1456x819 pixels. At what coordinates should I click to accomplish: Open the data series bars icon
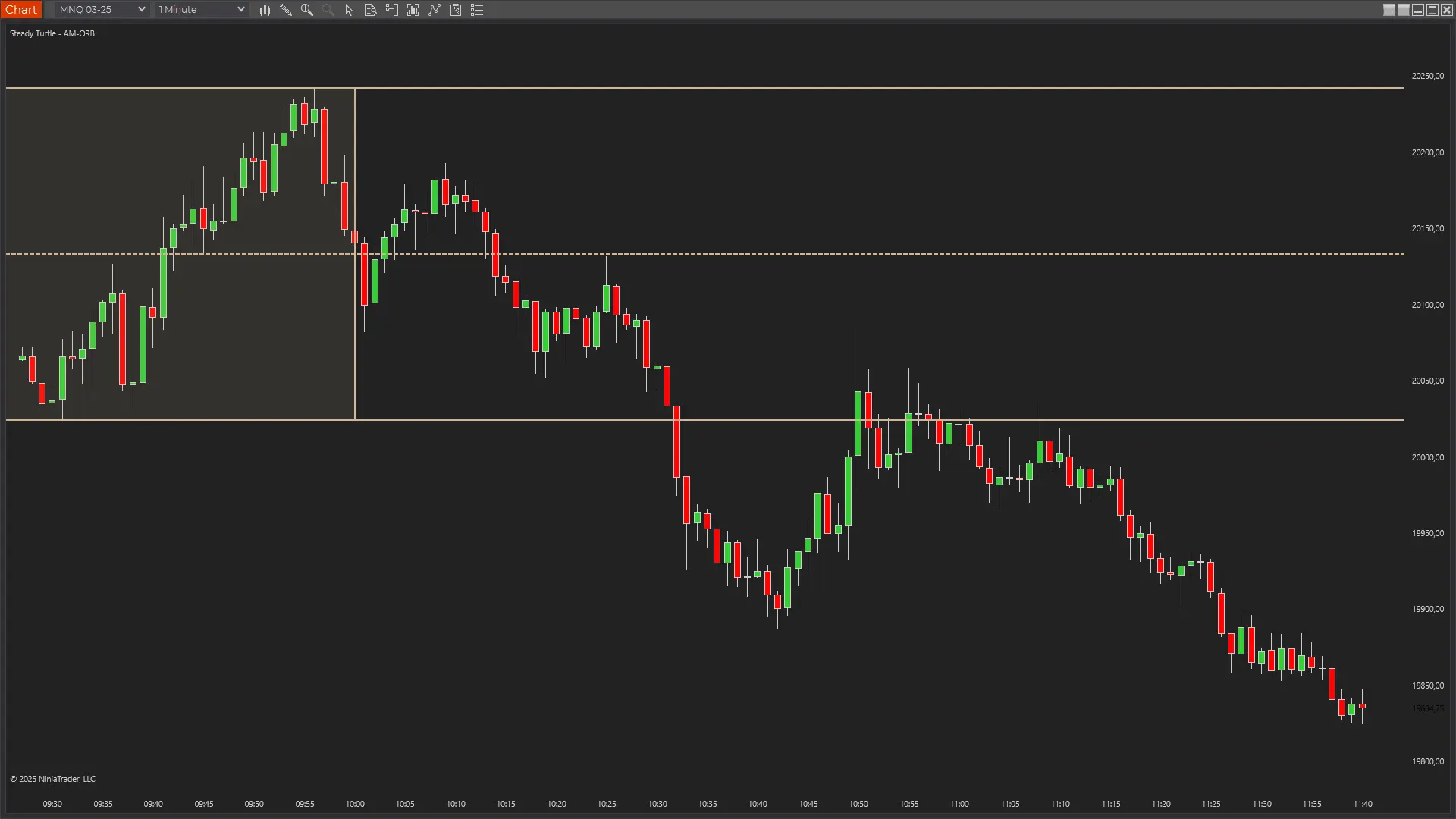(413, 10)
